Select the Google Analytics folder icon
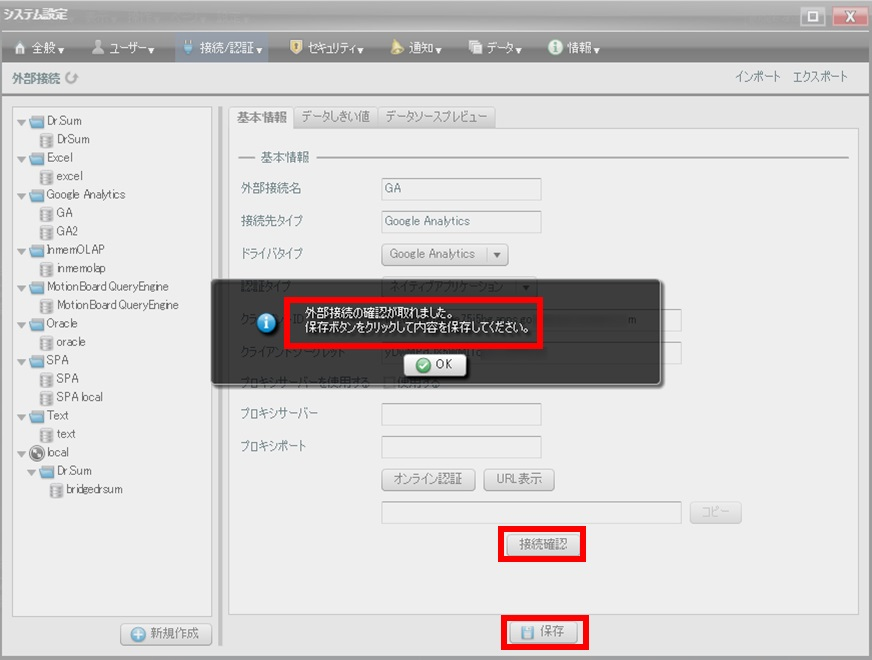This screenshot has height=660, width=872. pos(37,195)
